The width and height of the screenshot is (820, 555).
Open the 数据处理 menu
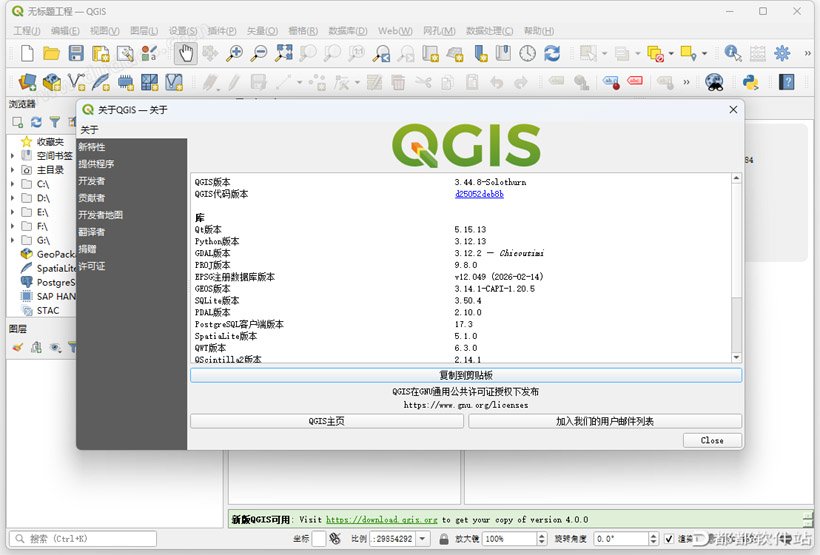(489, 31)
